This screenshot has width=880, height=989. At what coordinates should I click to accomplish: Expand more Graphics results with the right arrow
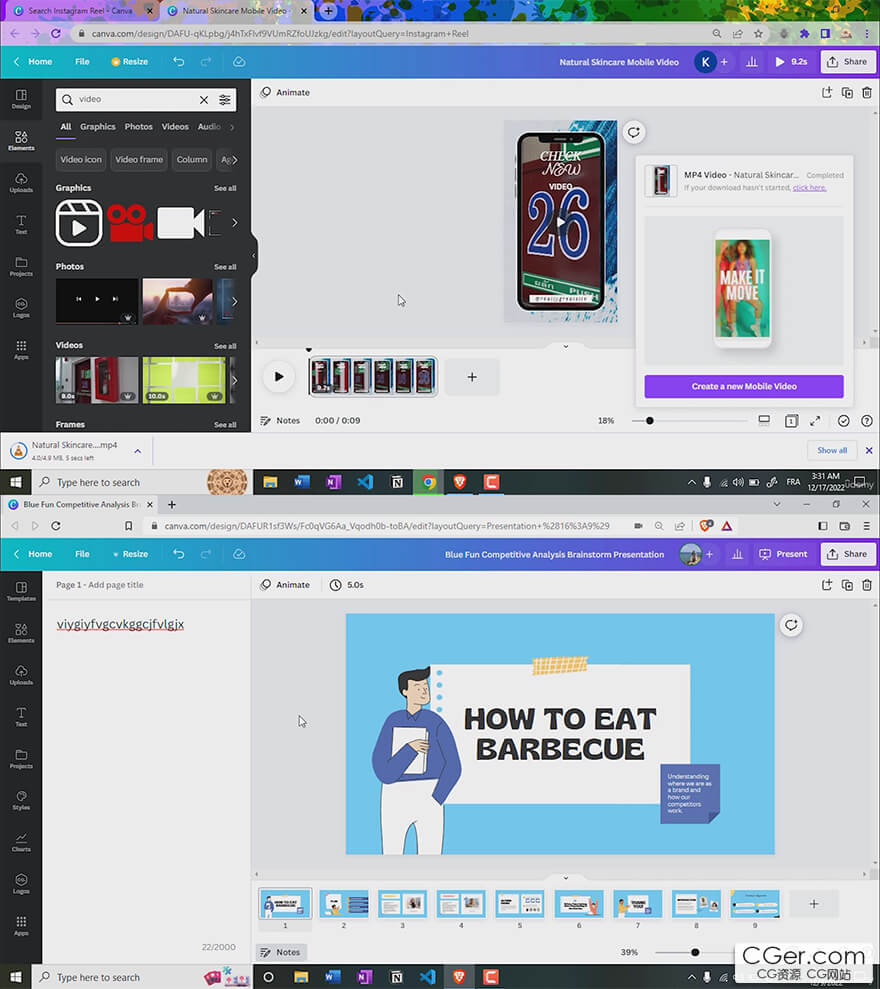click(235, 223)
